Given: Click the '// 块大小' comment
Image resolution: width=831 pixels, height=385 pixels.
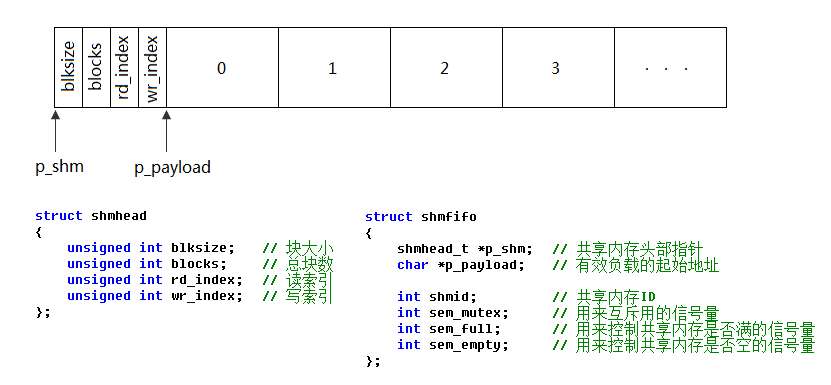Looking at the screenshot, I should (298, 248).
